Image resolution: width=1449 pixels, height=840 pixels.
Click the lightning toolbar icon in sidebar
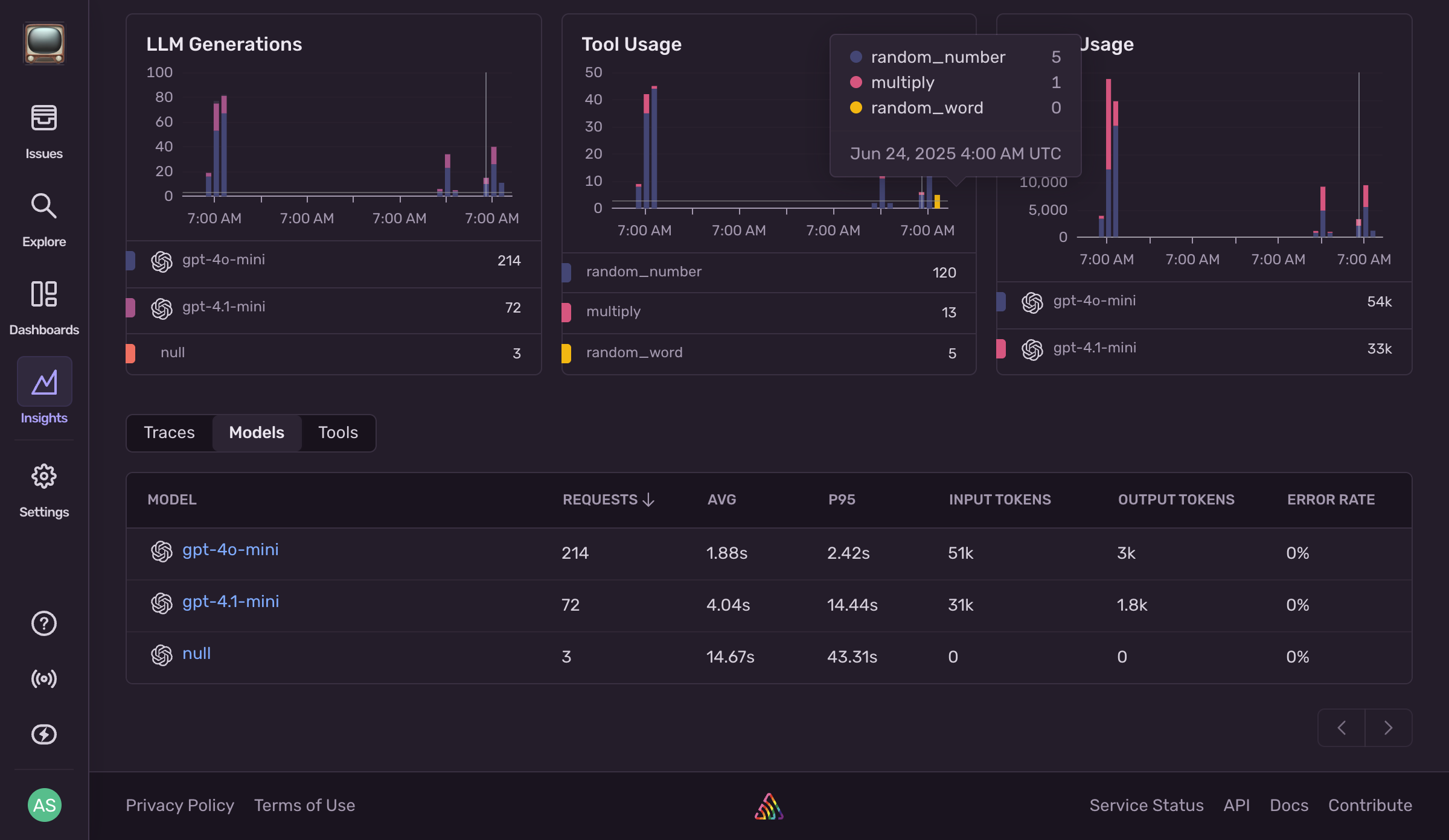point(43,734)
